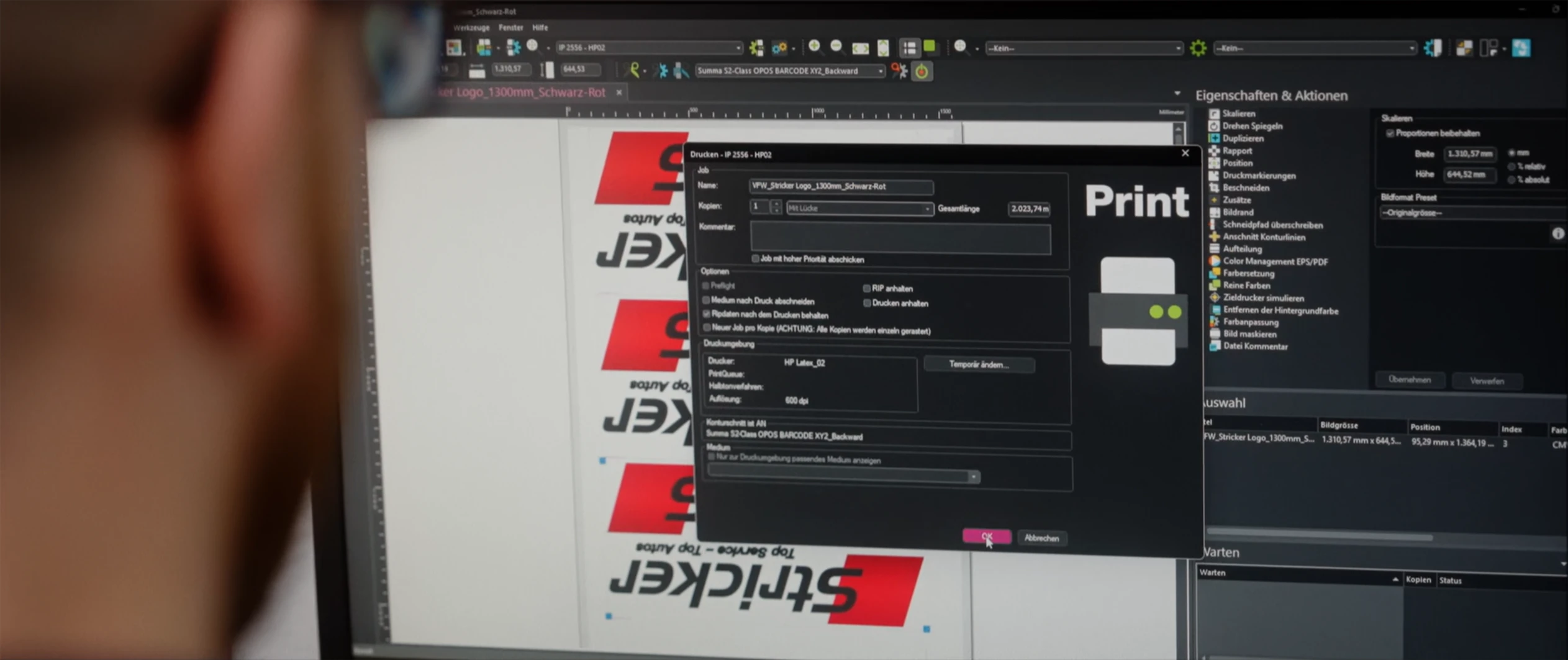Click the green power icon beside cutter dropdown

point(922,71)
